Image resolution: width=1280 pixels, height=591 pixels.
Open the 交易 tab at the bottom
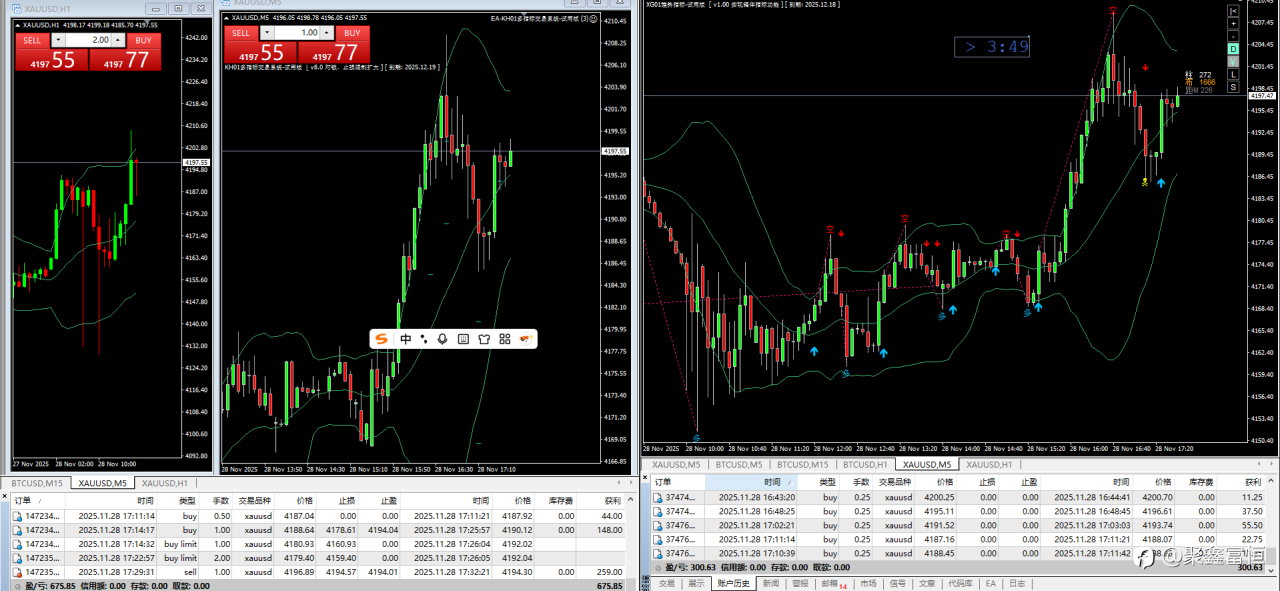666,583
